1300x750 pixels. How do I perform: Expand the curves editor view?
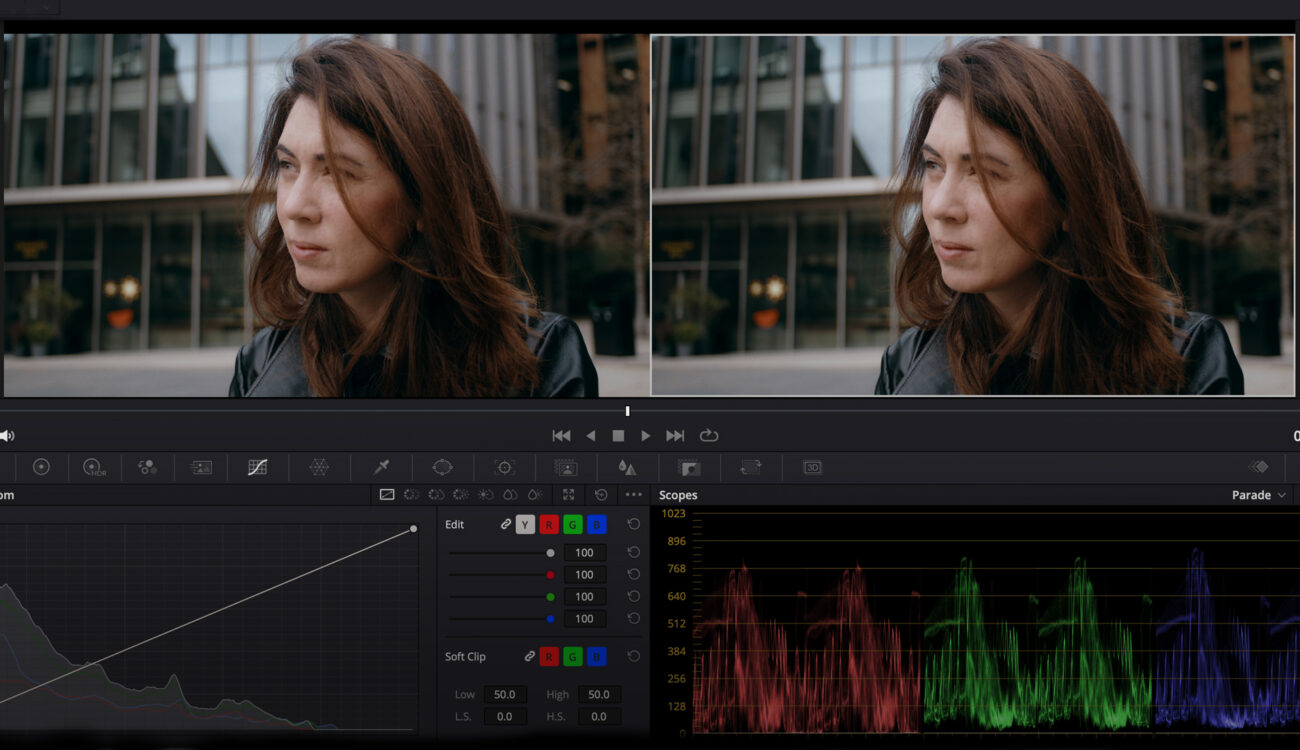pos(568,494)
